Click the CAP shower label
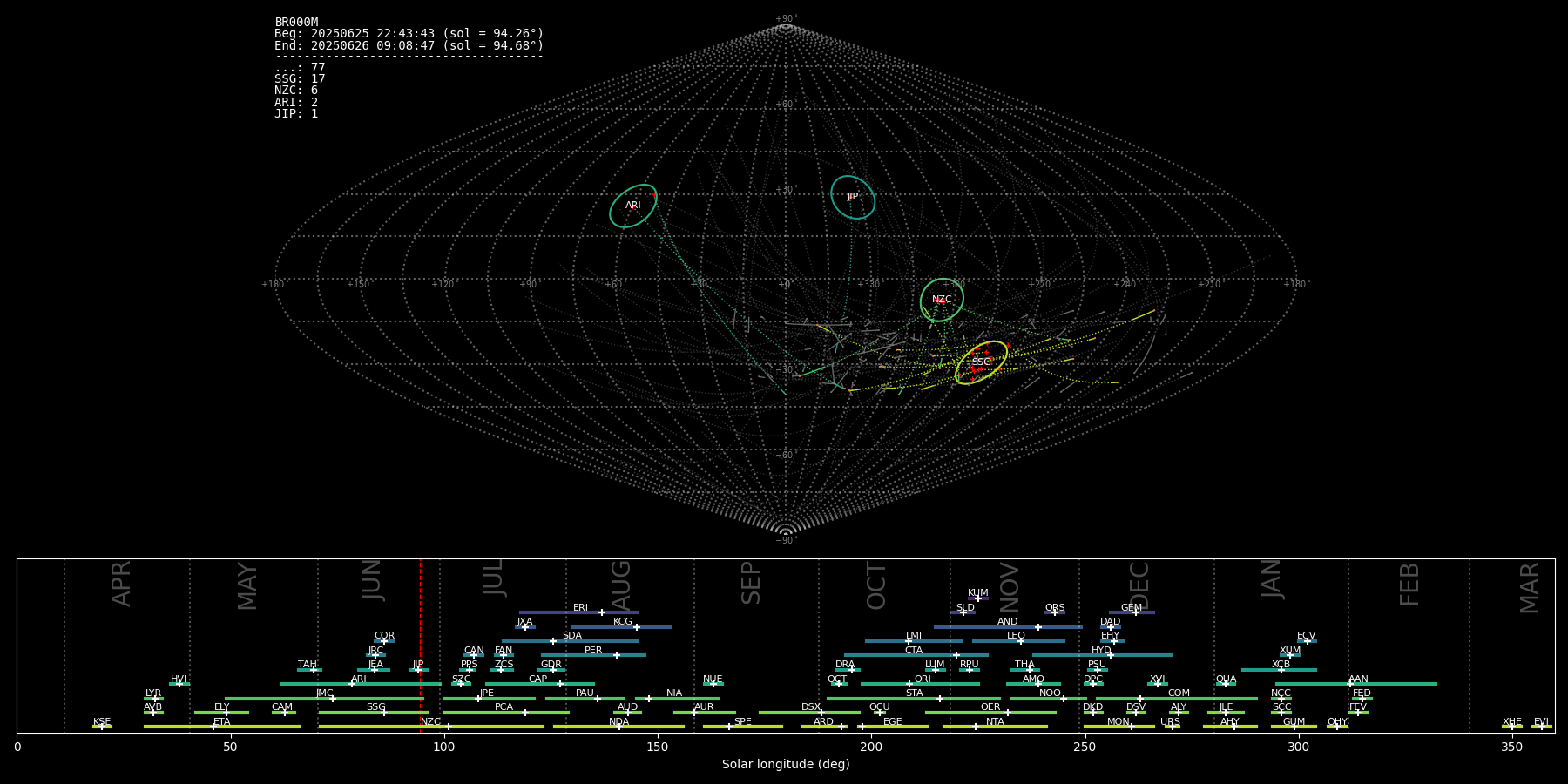The image size is (1568, 784). 538,679
